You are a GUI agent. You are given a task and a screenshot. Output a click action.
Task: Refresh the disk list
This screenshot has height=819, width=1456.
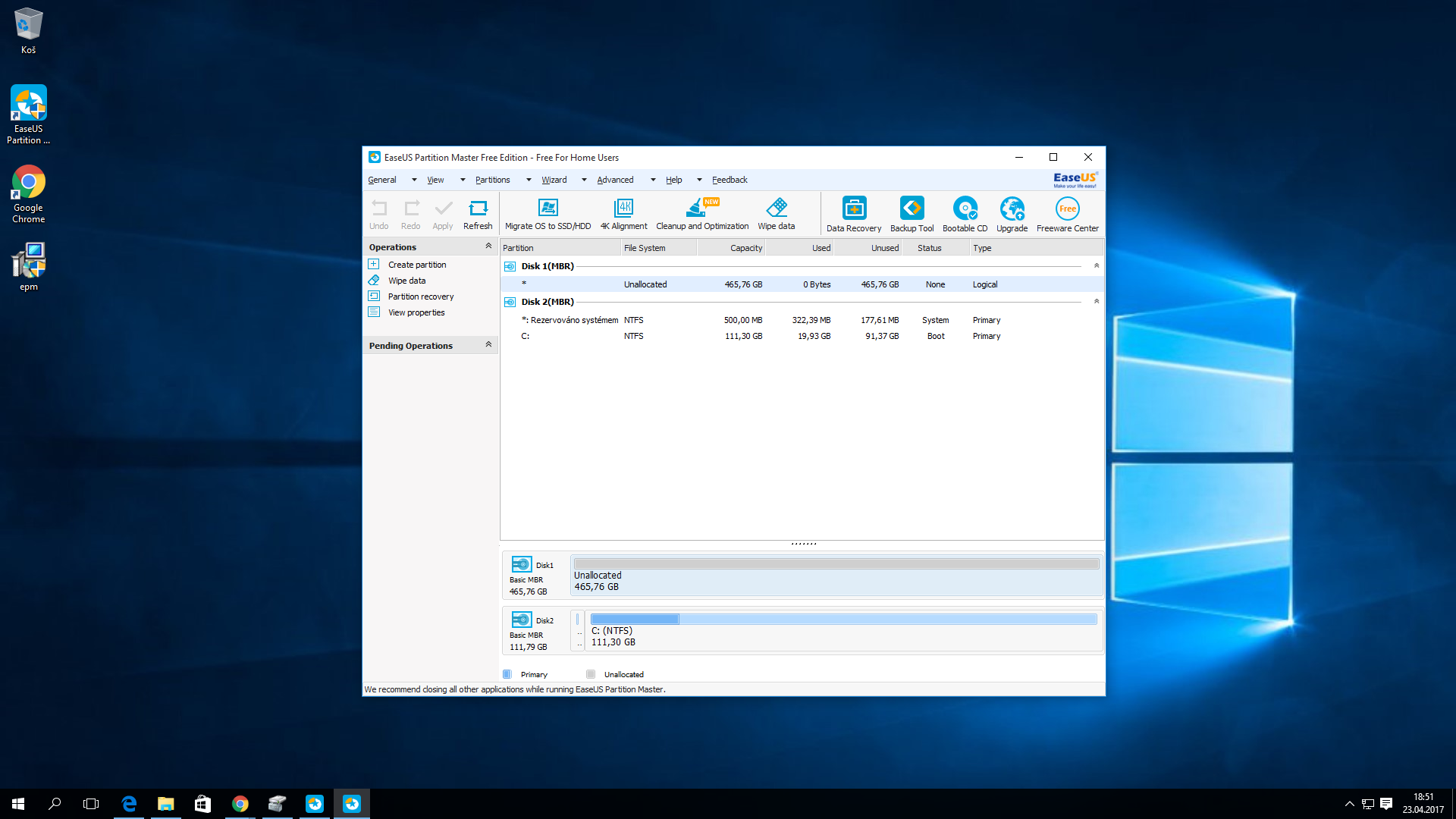point(478,215)
